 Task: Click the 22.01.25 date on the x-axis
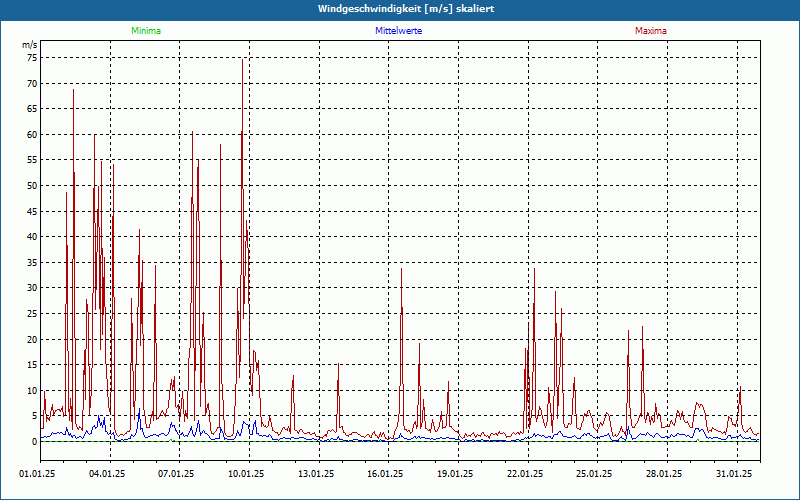525,474
